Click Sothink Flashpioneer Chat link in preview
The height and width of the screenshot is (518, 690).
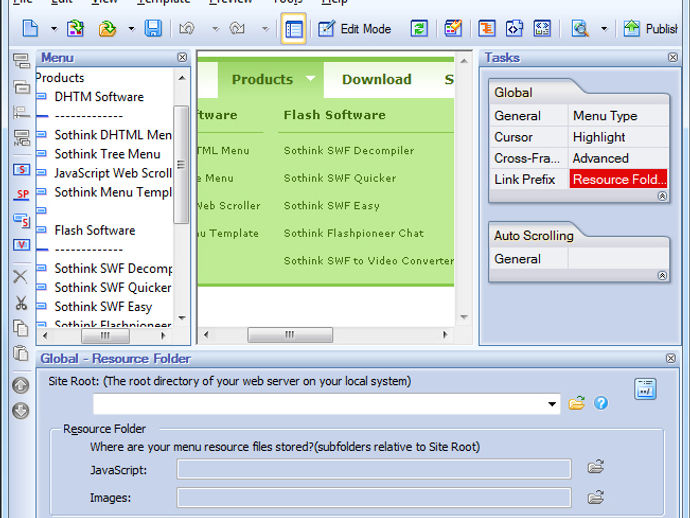[354, 233]
